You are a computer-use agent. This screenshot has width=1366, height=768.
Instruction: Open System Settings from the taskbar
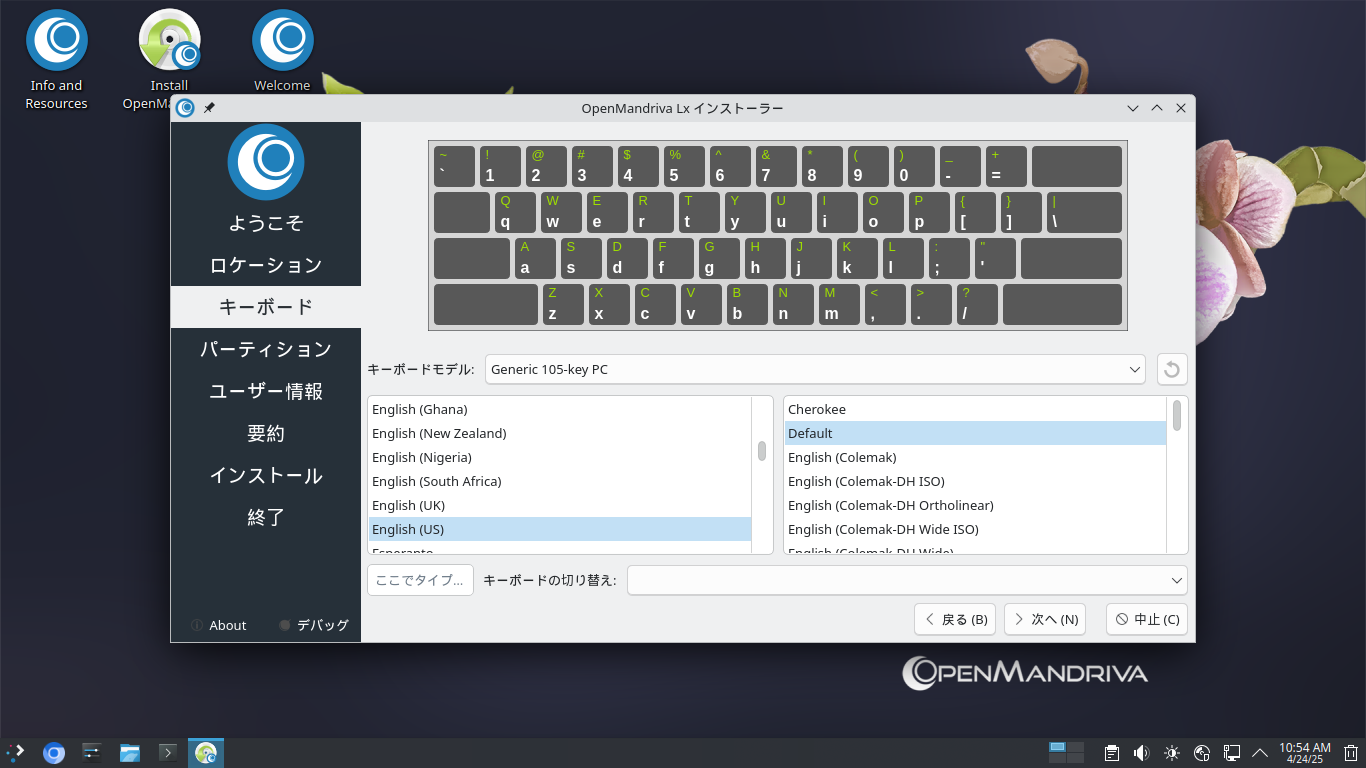pos(92,753)
